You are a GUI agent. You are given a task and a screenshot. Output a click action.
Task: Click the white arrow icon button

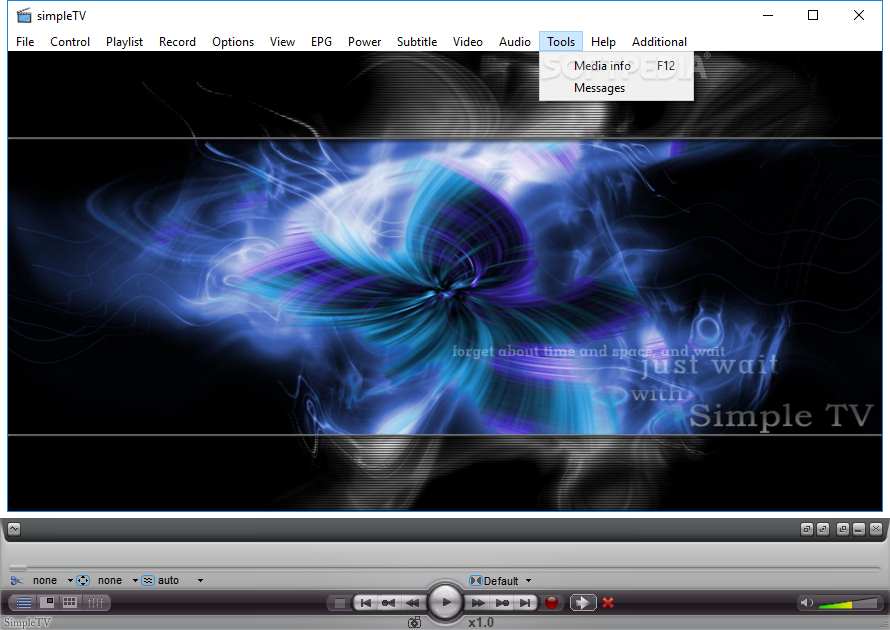point(582,603)
